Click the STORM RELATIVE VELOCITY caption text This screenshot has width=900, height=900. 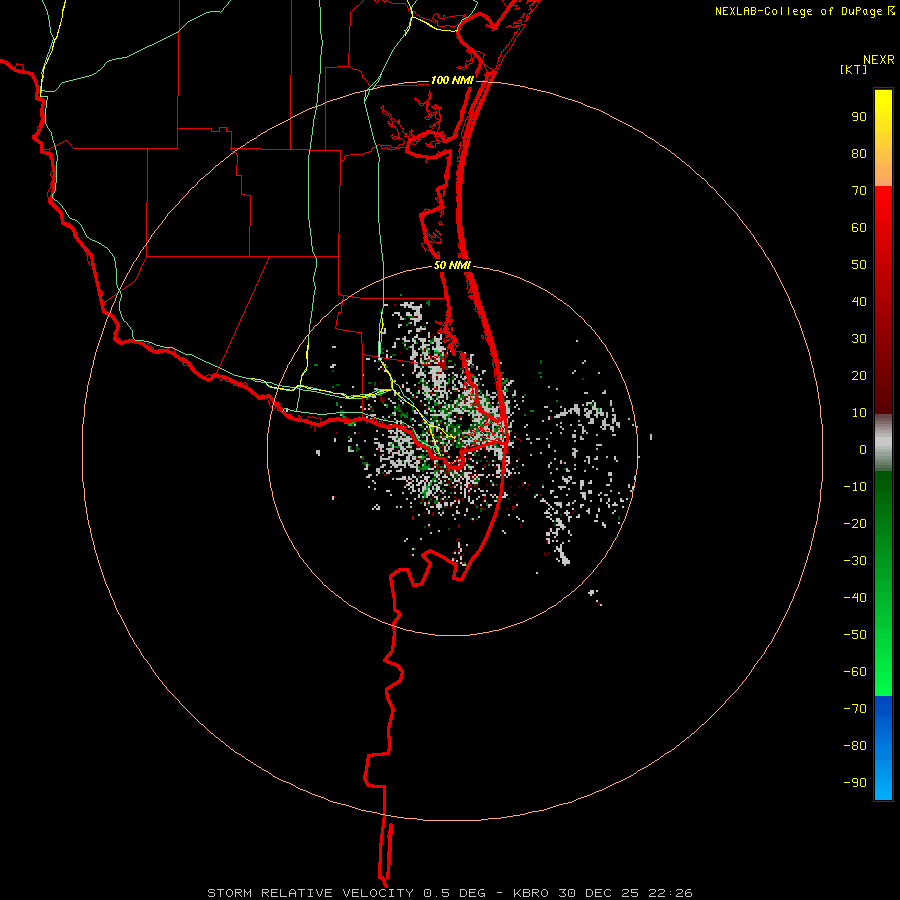tap(310, 893)
